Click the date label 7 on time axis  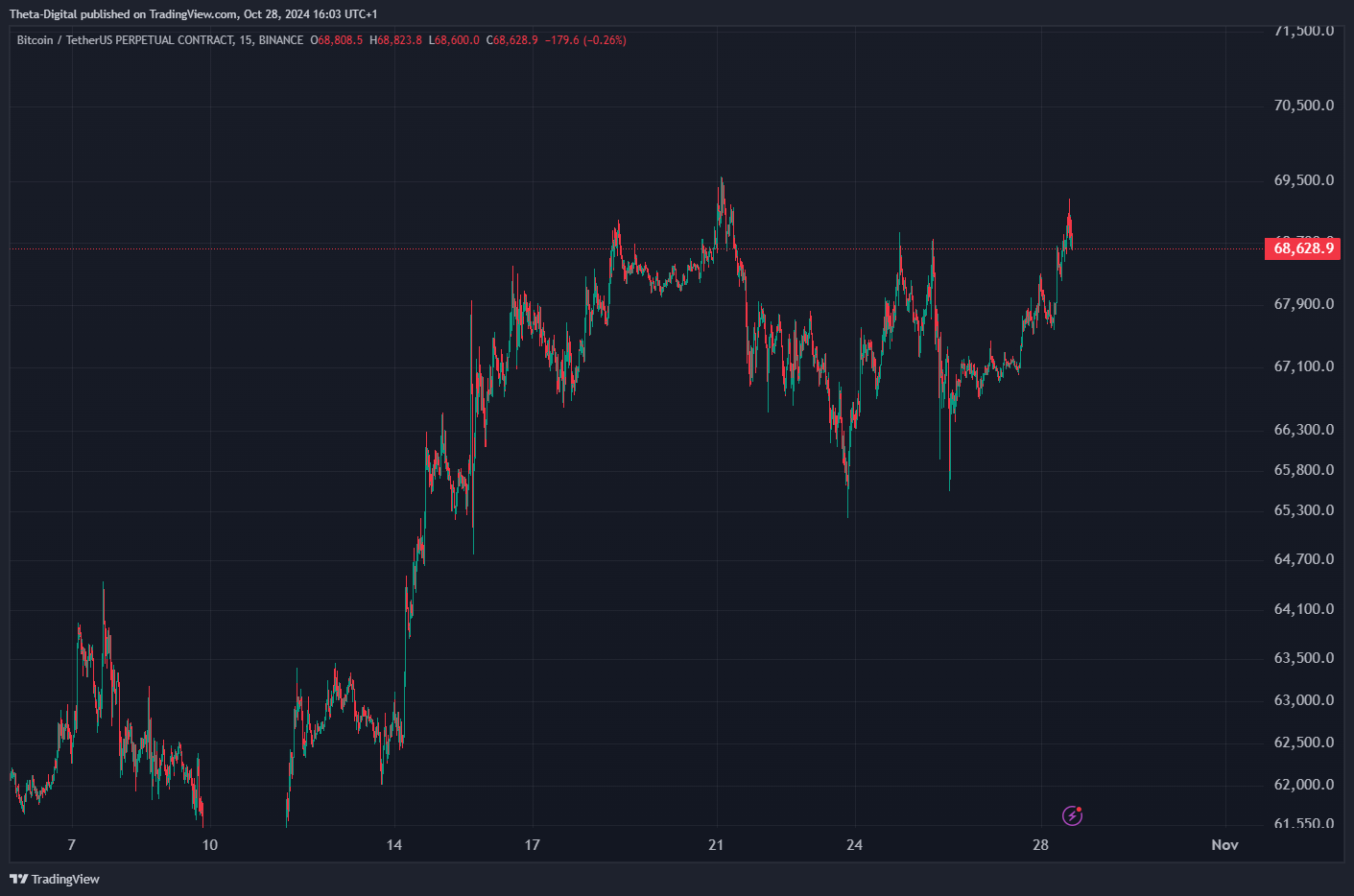pyautogui.click(x=72, y=845)
